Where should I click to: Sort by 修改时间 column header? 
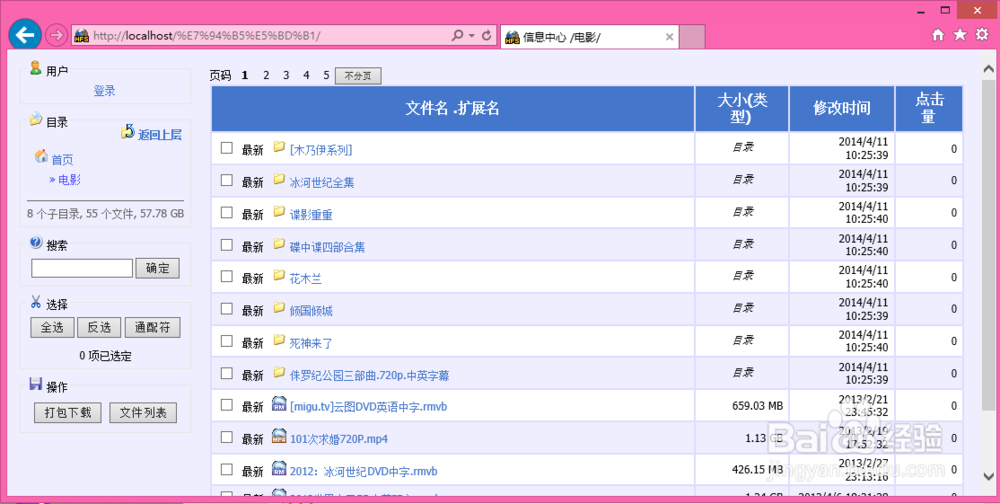(x=842, y=108)
